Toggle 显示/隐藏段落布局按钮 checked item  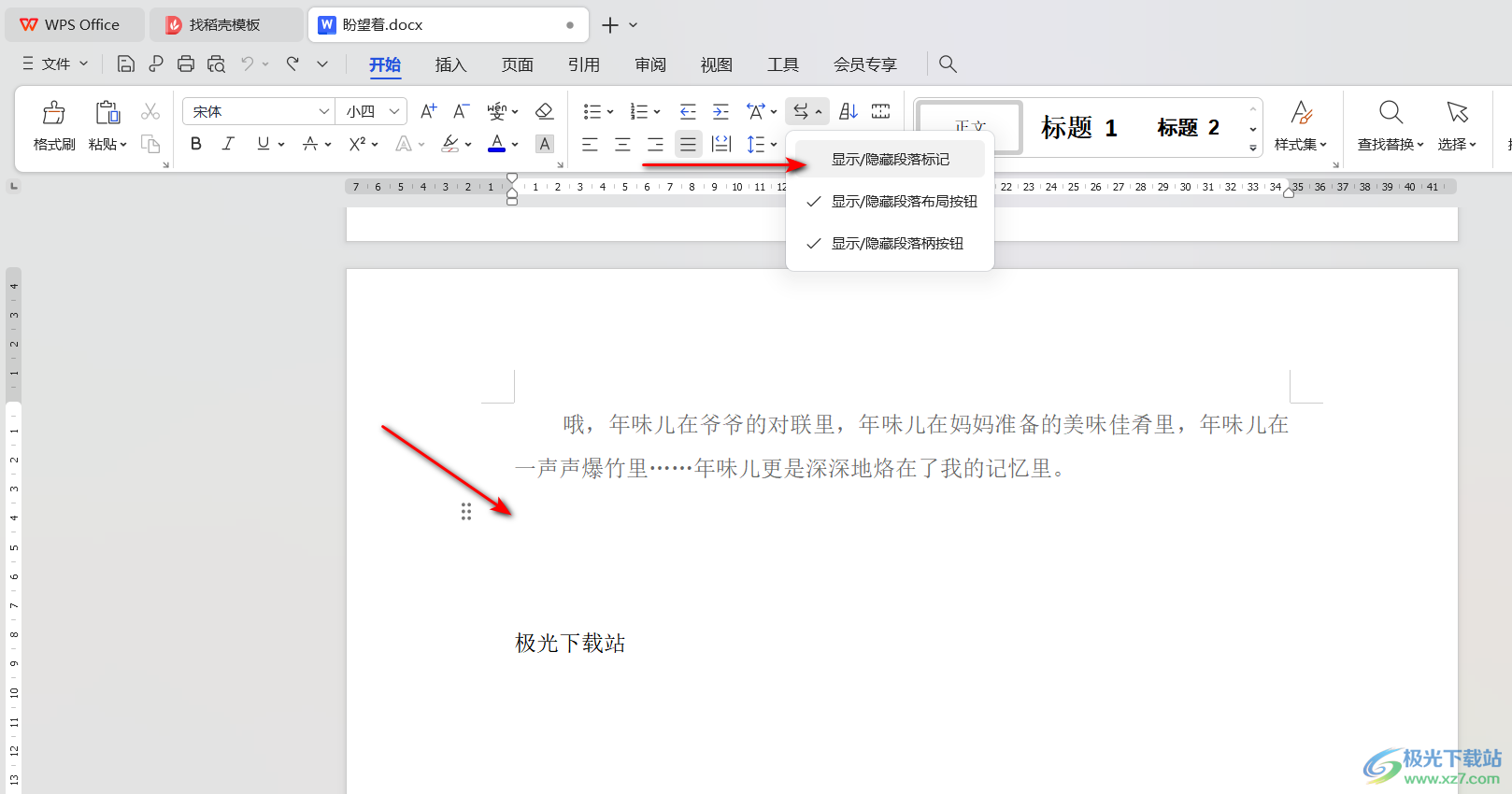891,202
